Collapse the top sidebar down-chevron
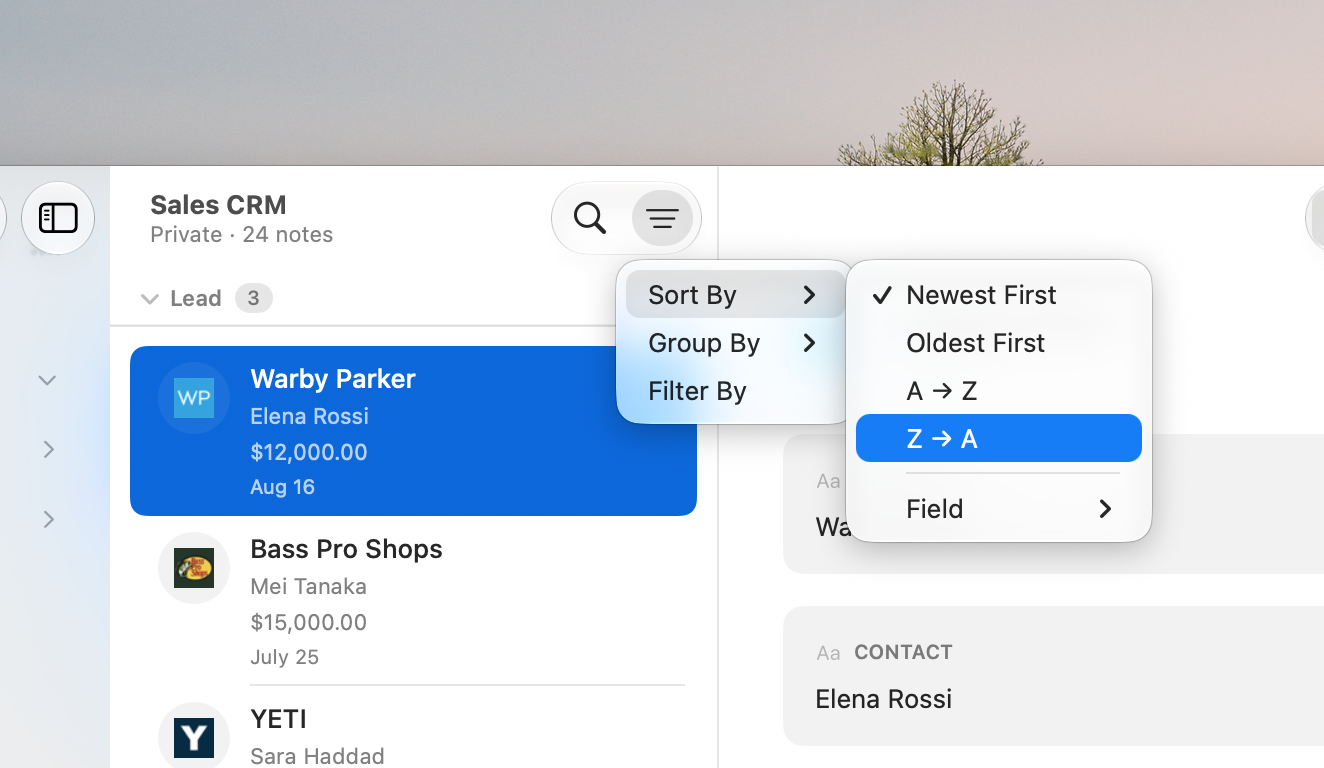 click(47, 380)
